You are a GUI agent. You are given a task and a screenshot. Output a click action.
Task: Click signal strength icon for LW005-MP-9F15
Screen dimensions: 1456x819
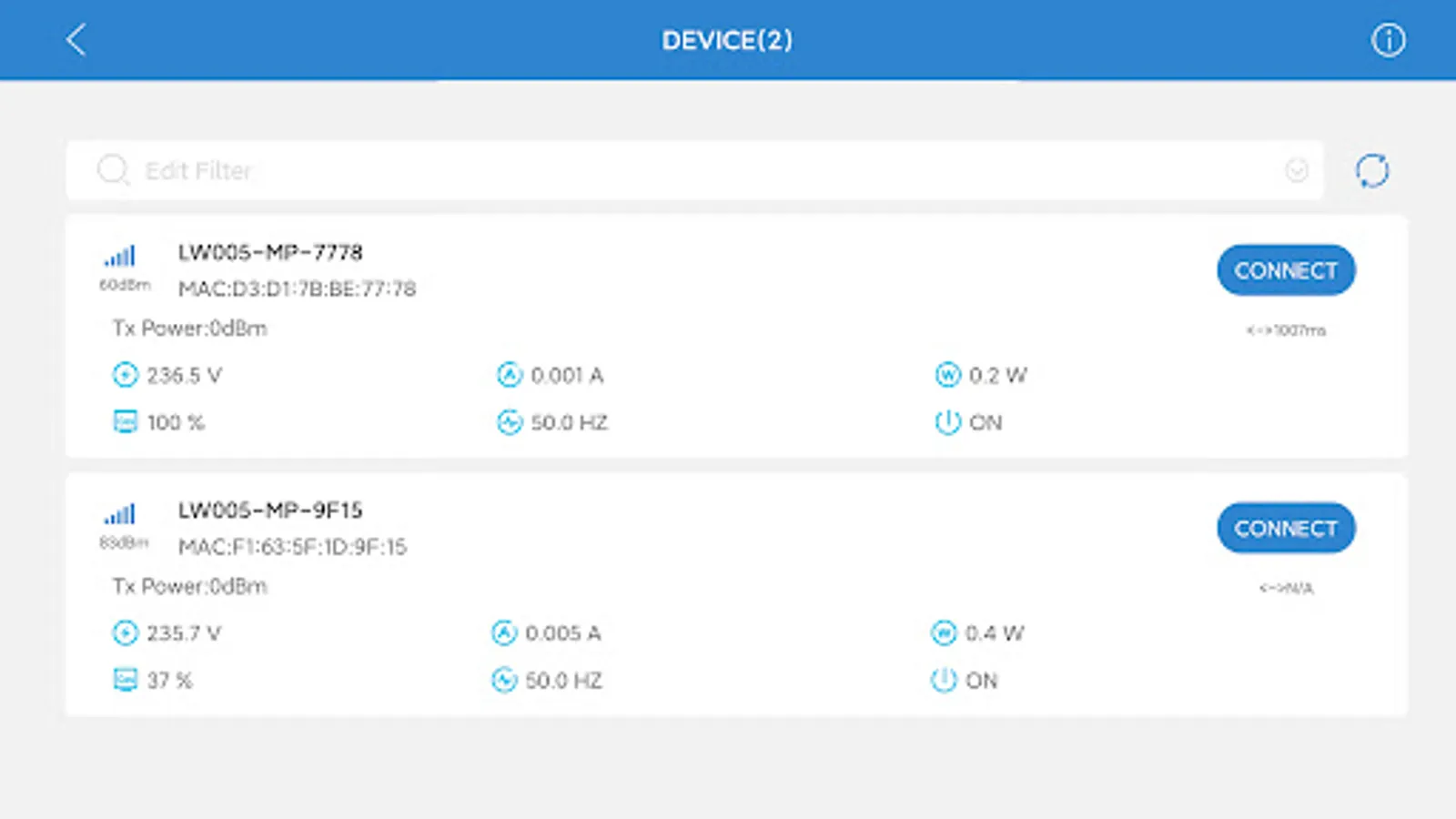tap(120, 515)
